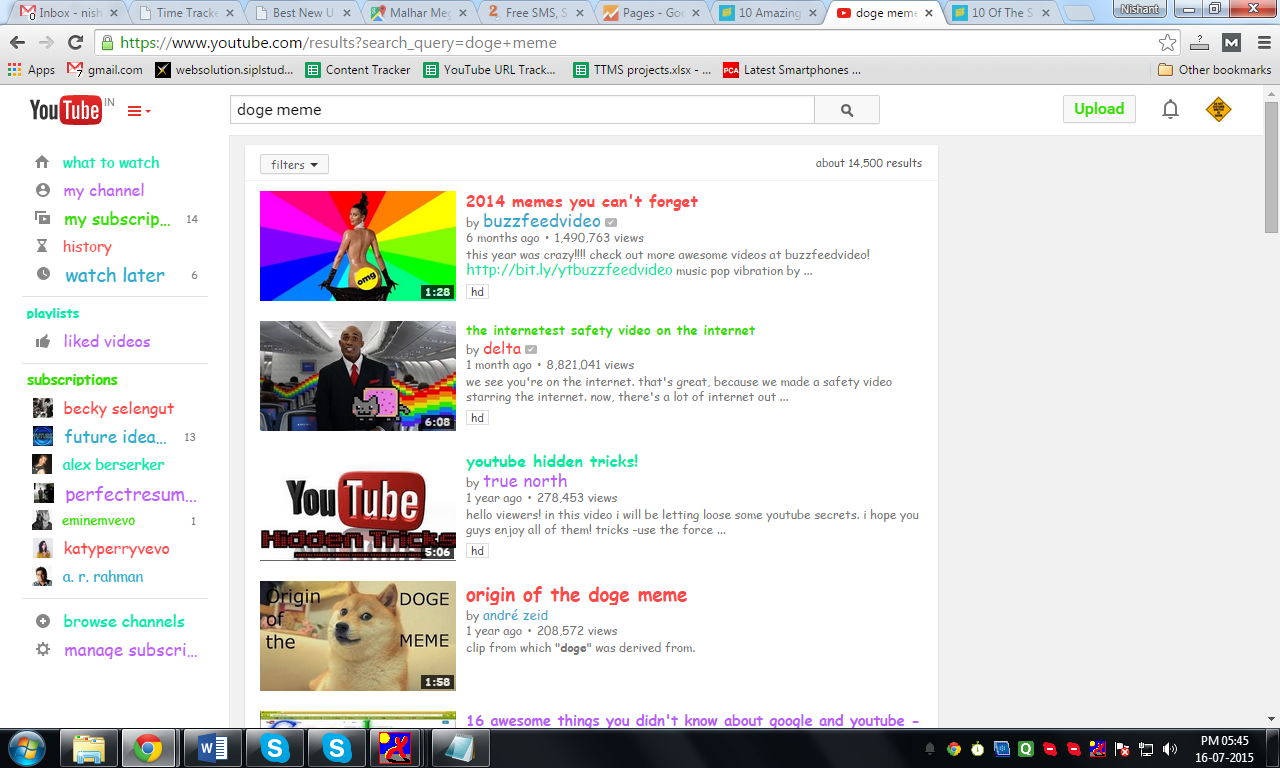Open 'youtube hidden tricks!' video title

[552, 462]
